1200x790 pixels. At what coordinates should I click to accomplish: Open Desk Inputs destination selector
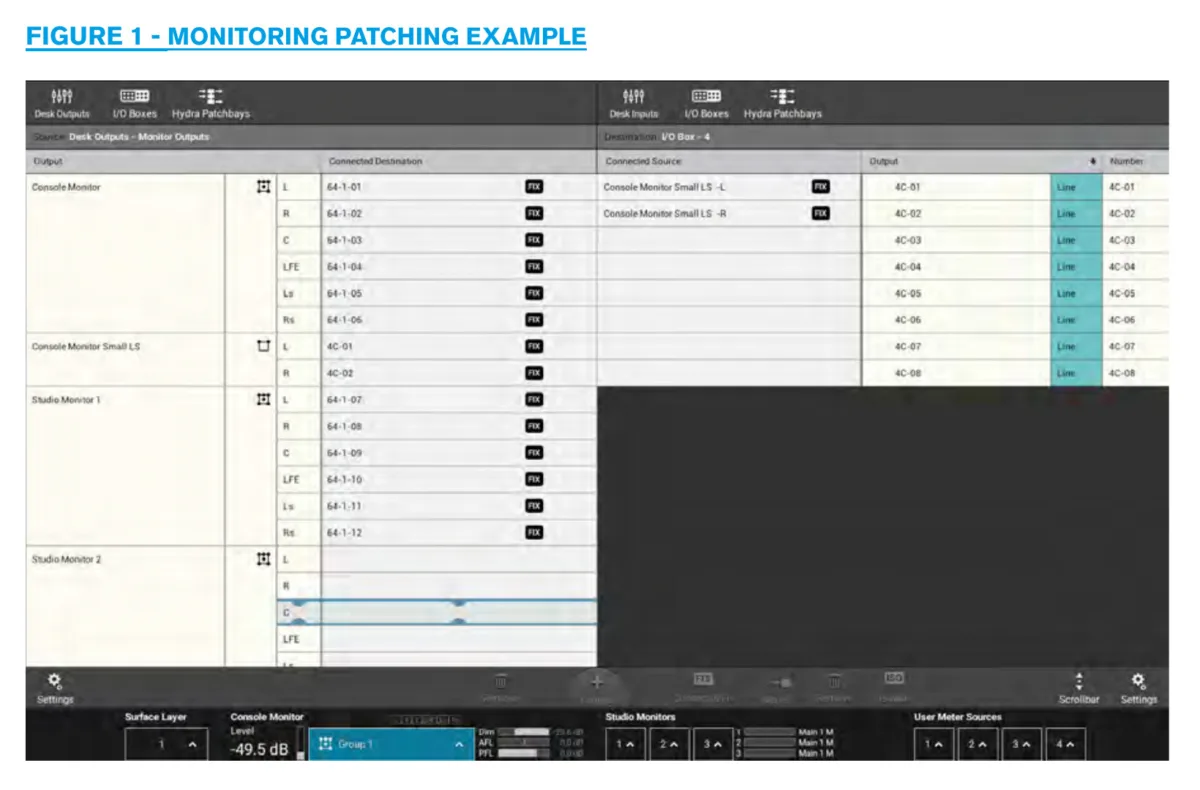[x=633, y=103]
